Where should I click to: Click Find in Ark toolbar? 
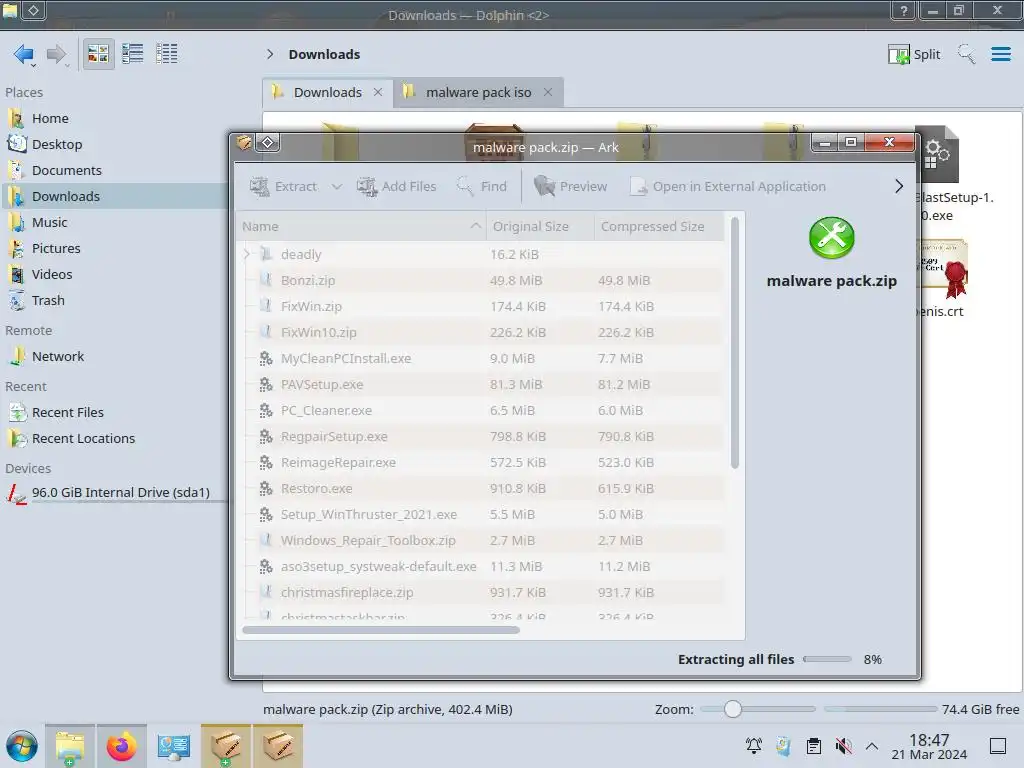click(x=482, y=187)
